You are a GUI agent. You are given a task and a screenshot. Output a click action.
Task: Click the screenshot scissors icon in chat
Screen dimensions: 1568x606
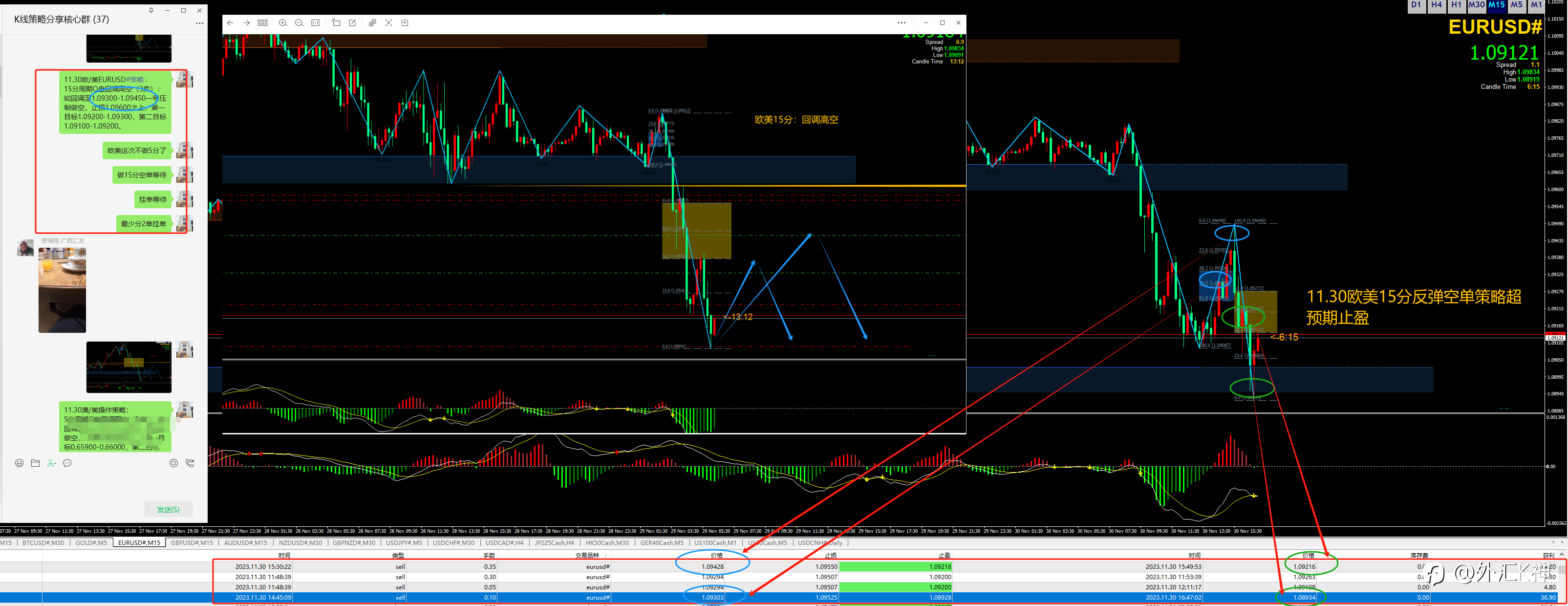[x=50, y=463]
